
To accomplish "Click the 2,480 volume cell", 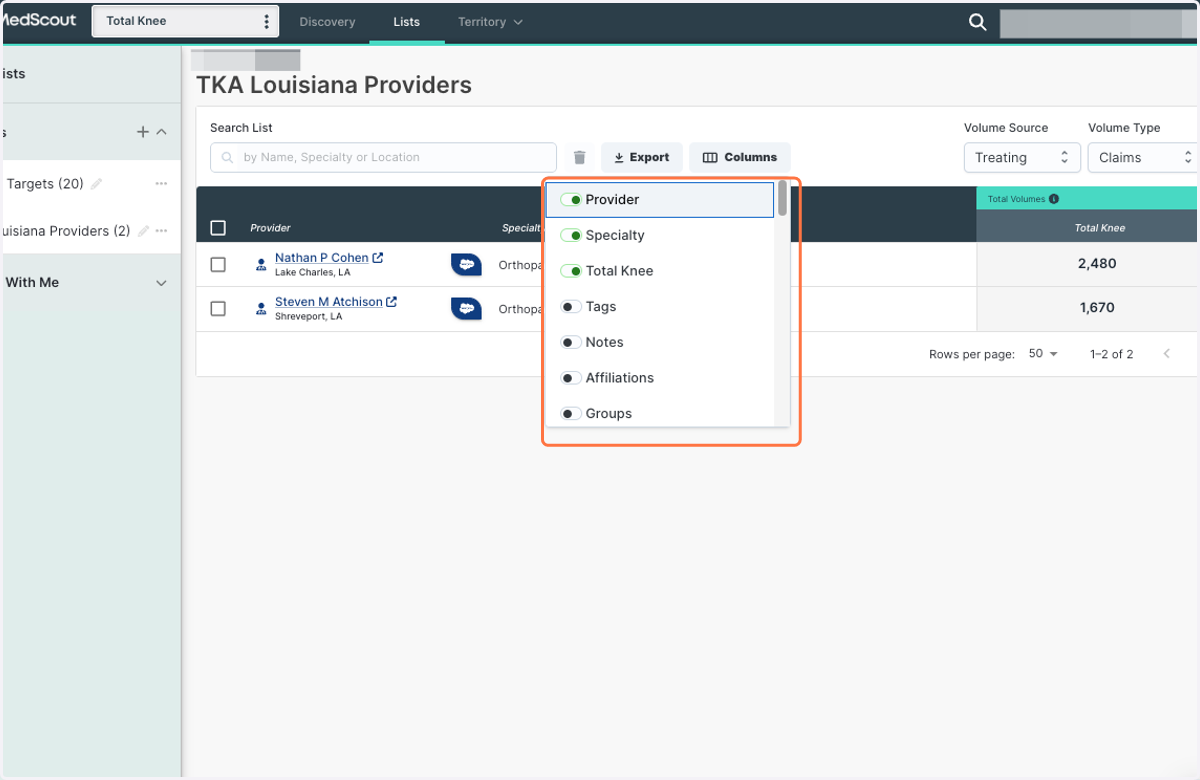I will (1097, 264).
